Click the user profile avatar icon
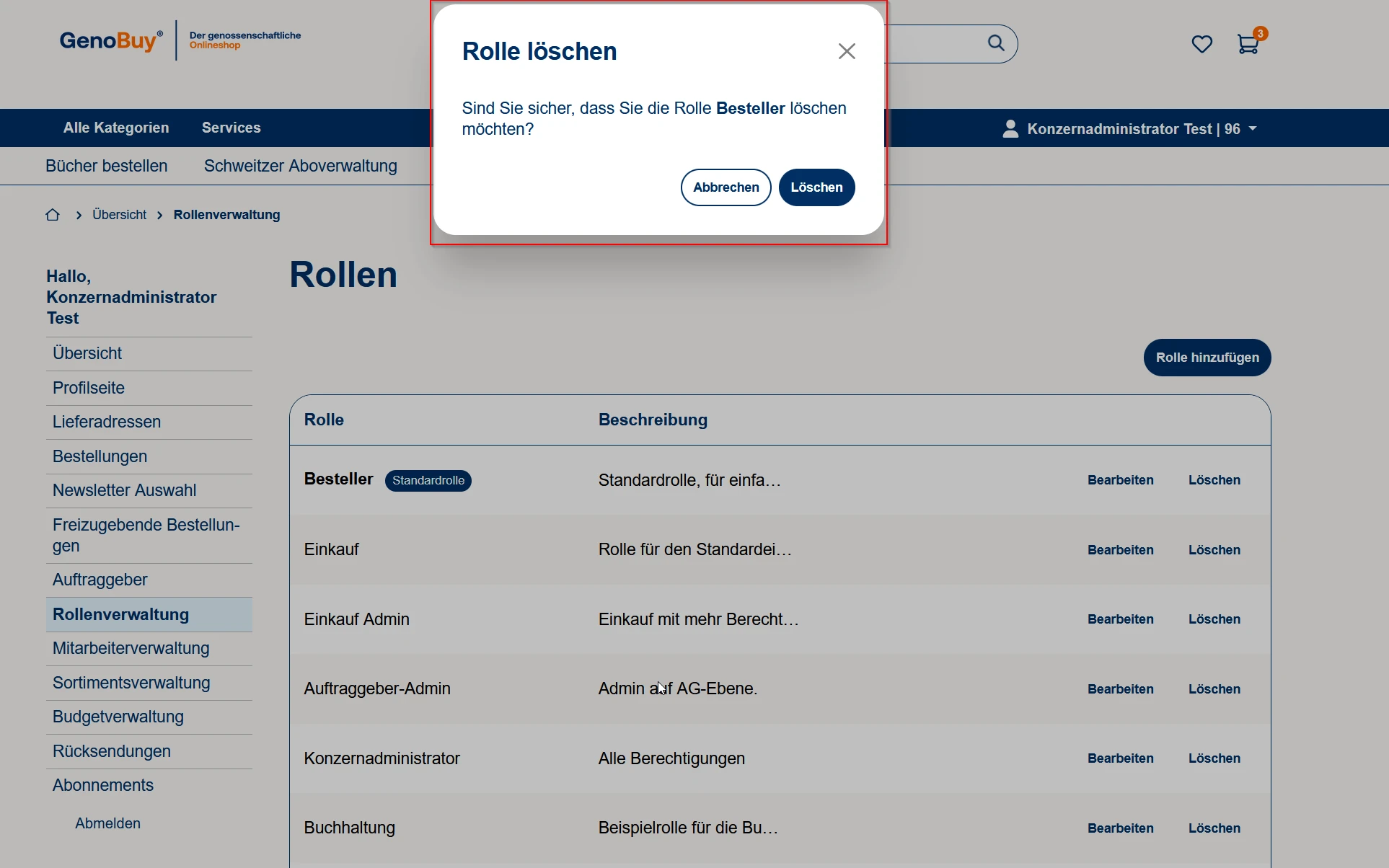The image size is (1389, 868). point(1010,128)
